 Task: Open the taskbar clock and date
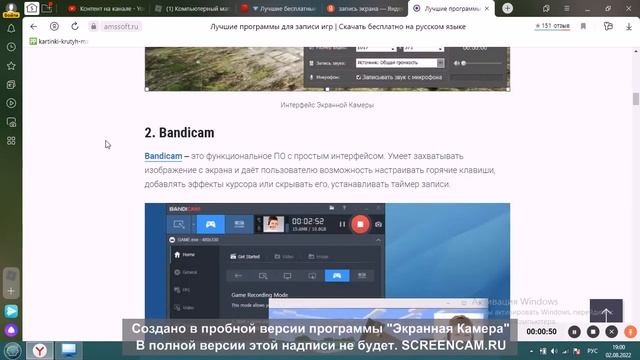tap(618, 351)
